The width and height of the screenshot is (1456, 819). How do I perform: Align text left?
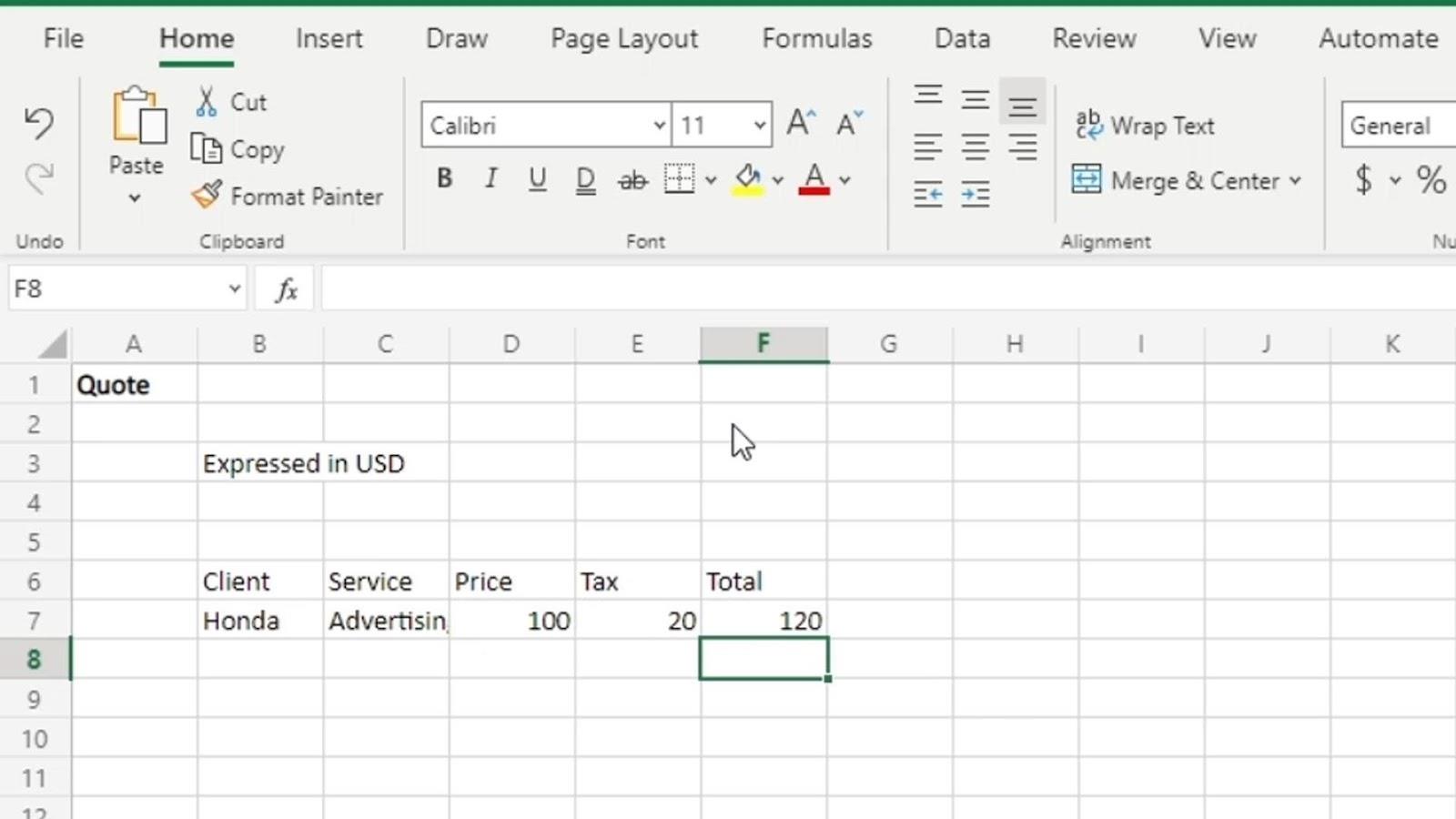click(x=928, y=147)
